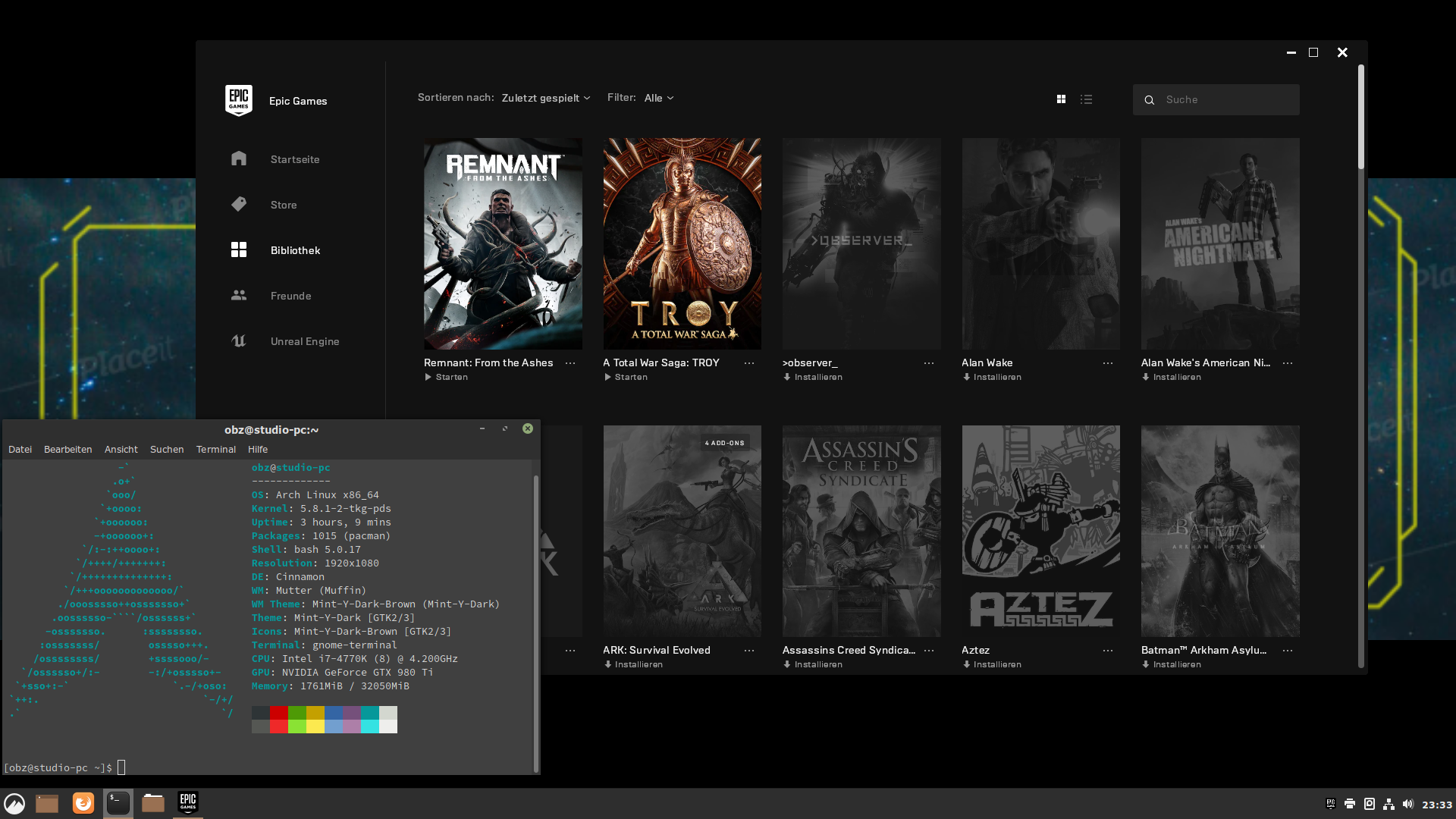The height and width of the screenshot is (819, 1456).
Task: Select the Aztez game cover thumbnail
Action: point(1040,531)
